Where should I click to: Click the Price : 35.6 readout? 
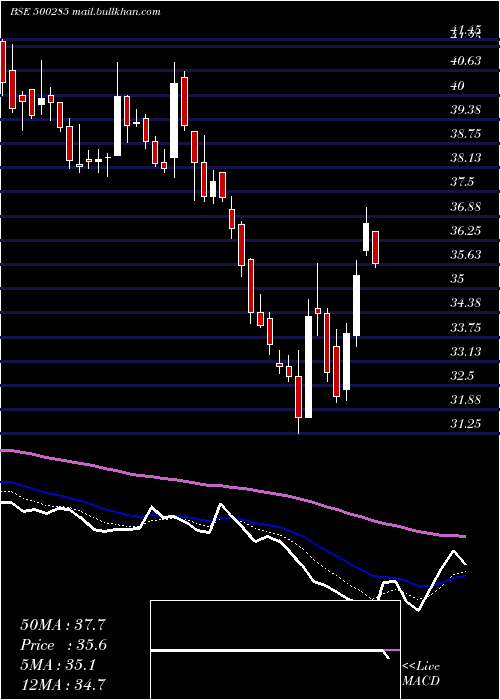click(64, 645)
